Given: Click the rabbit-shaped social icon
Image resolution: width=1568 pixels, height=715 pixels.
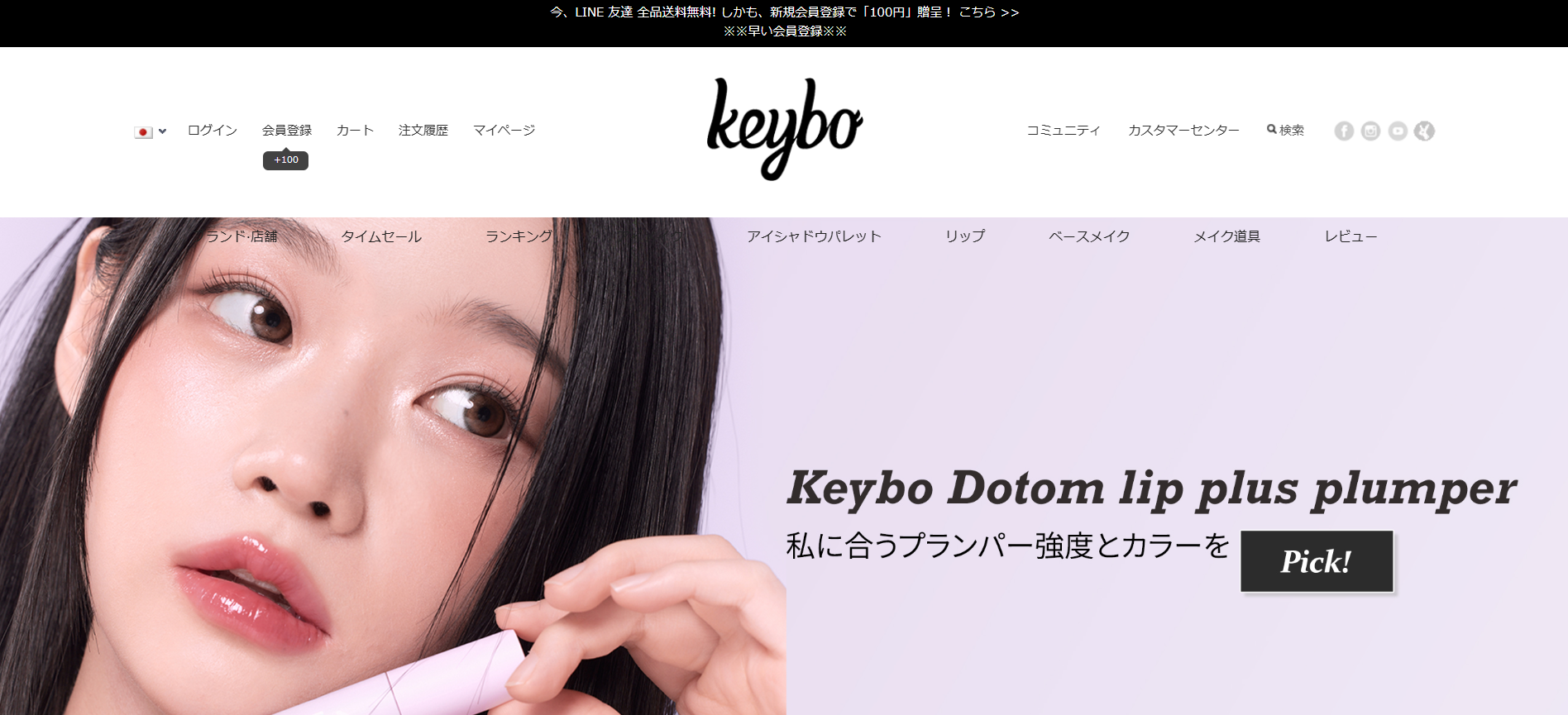Looking at the screenshot, I should click(x=1424, y=131).
